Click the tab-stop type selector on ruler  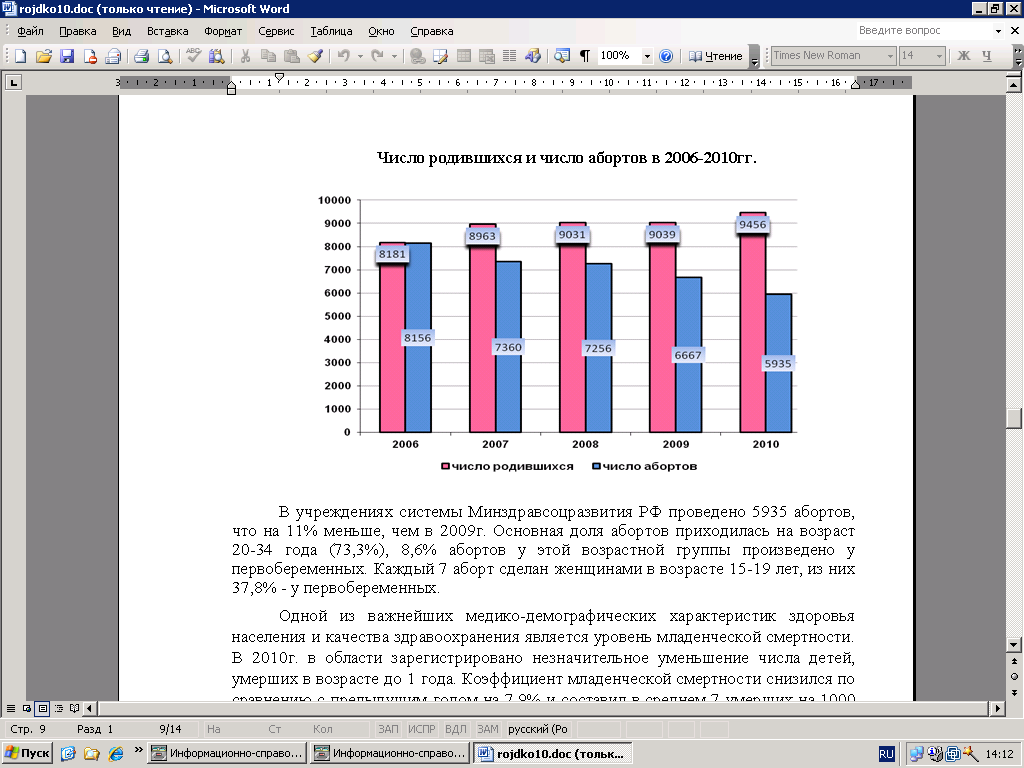[13, 82]
